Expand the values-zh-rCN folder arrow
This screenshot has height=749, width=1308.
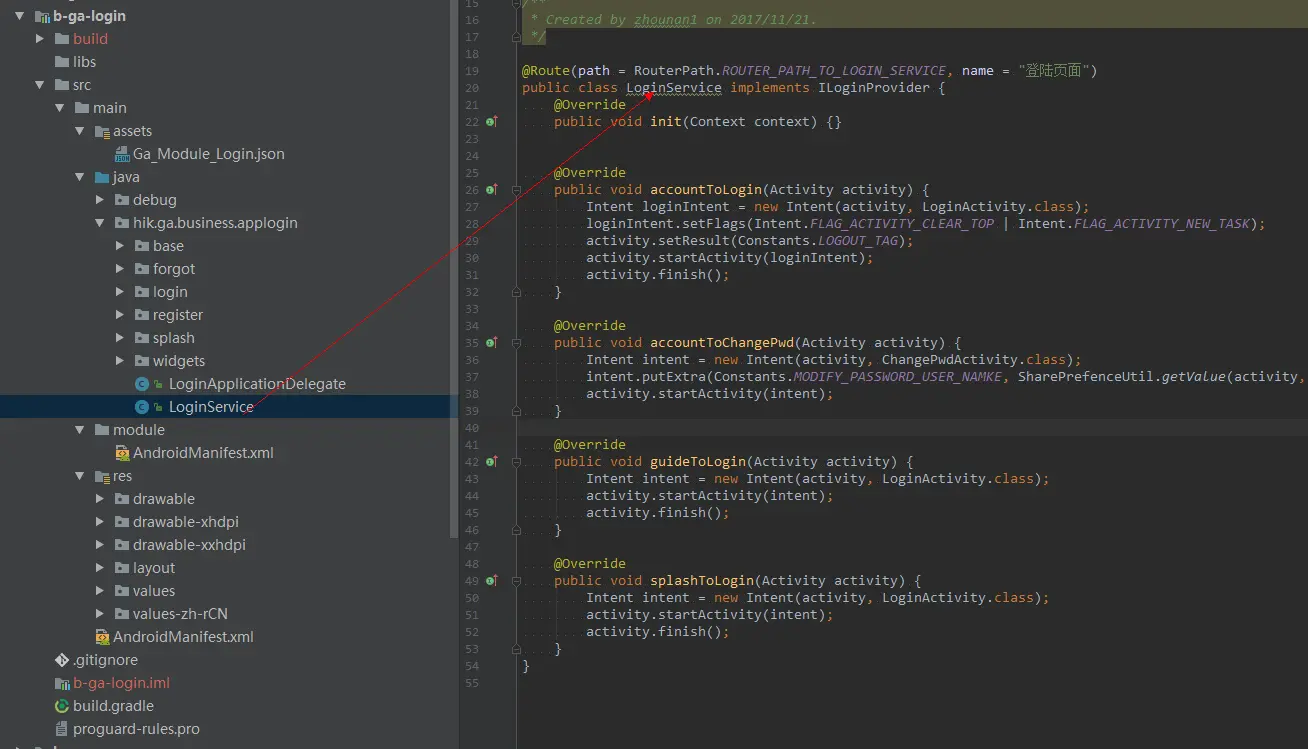tap(100, 614)
